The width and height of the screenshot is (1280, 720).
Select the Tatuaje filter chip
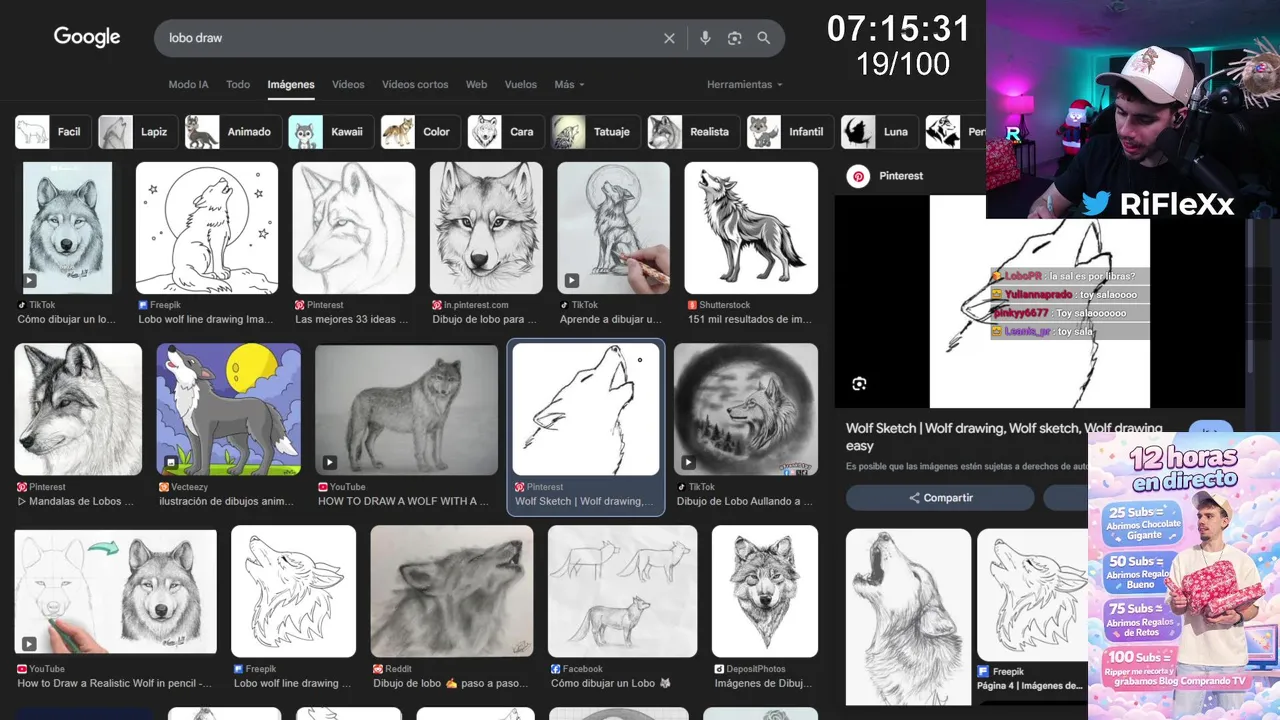(596, 132)
